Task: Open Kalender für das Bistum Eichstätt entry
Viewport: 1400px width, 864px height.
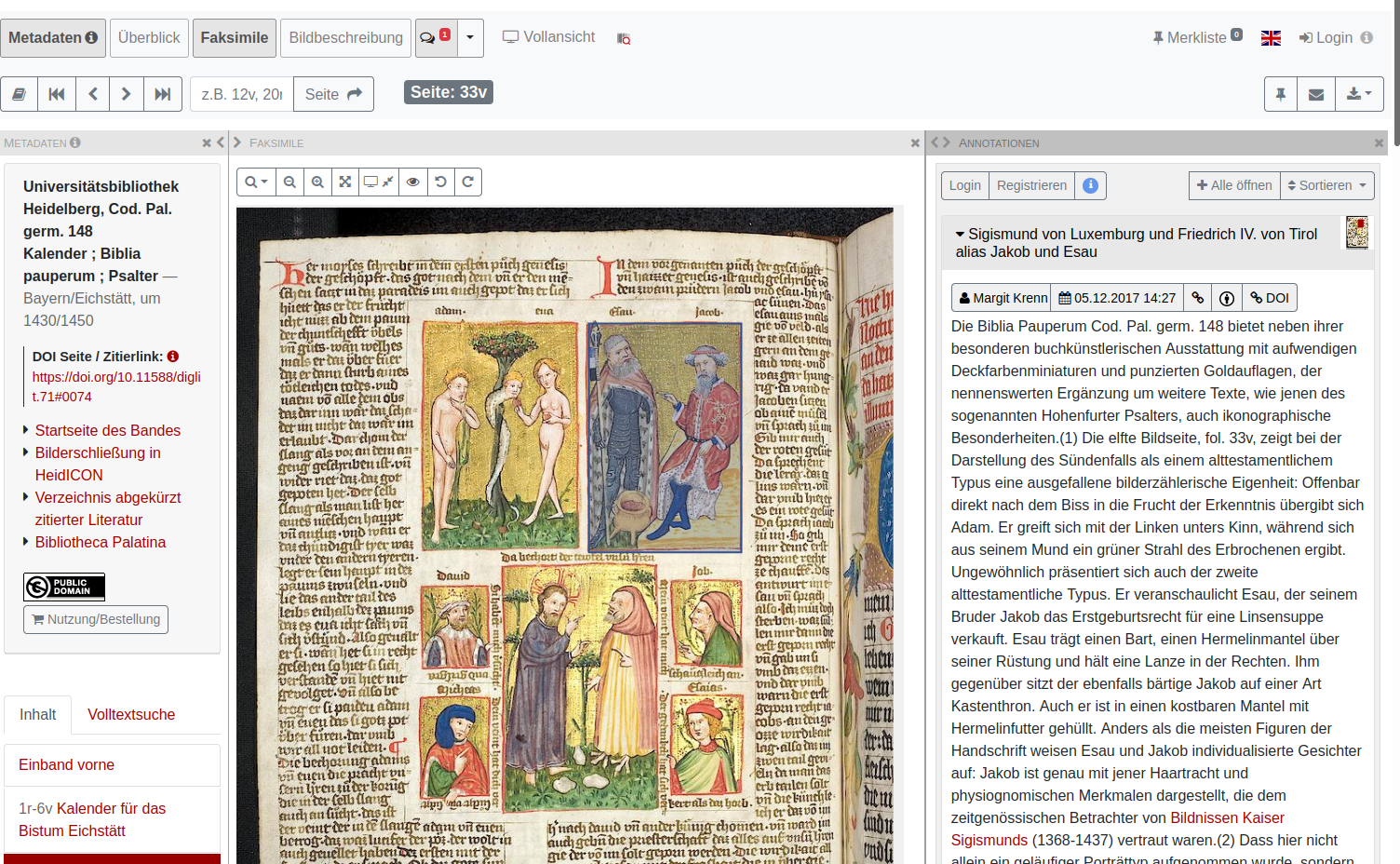Action: click(92, 819)
